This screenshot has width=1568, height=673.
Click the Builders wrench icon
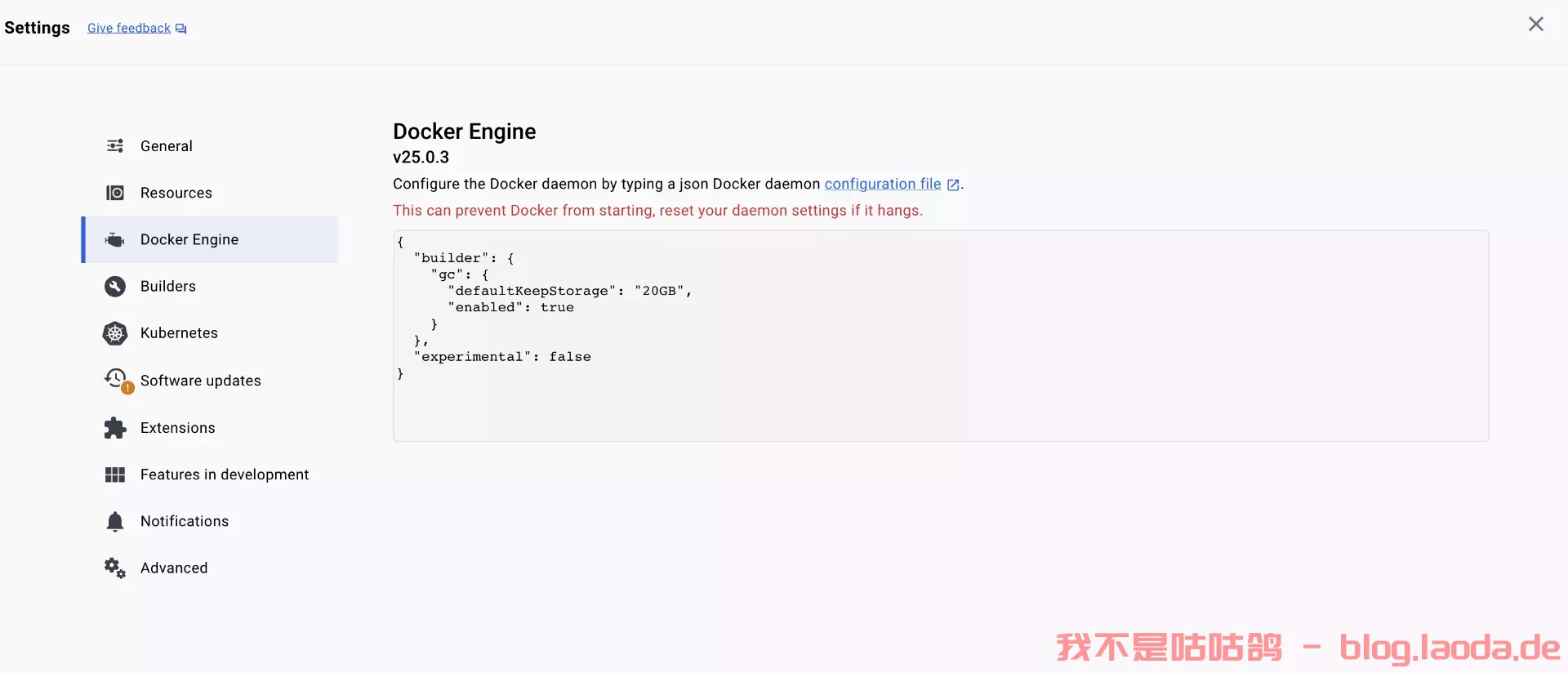pos(115,286)
